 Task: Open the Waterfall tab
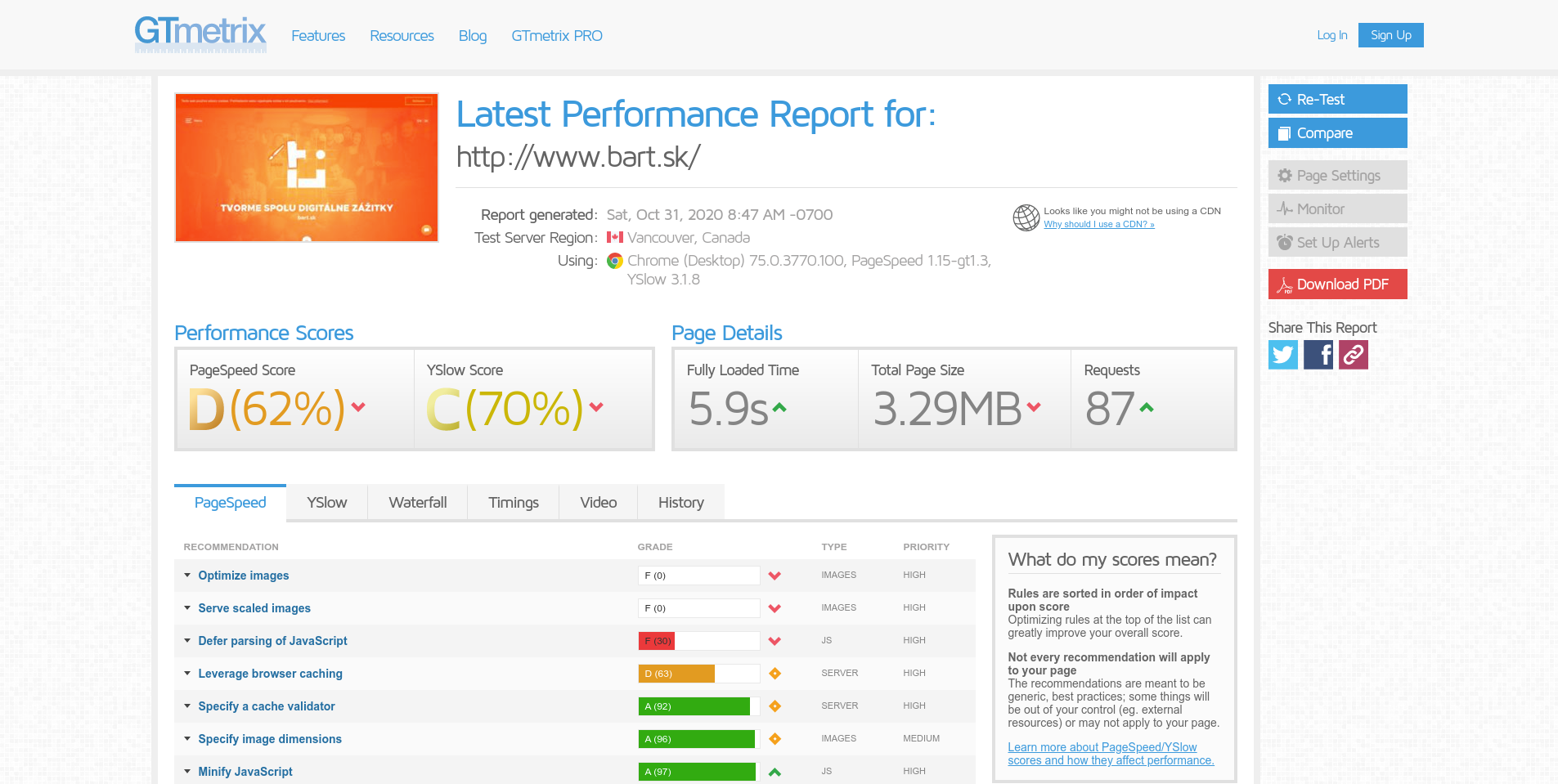[x=418, y=503]
